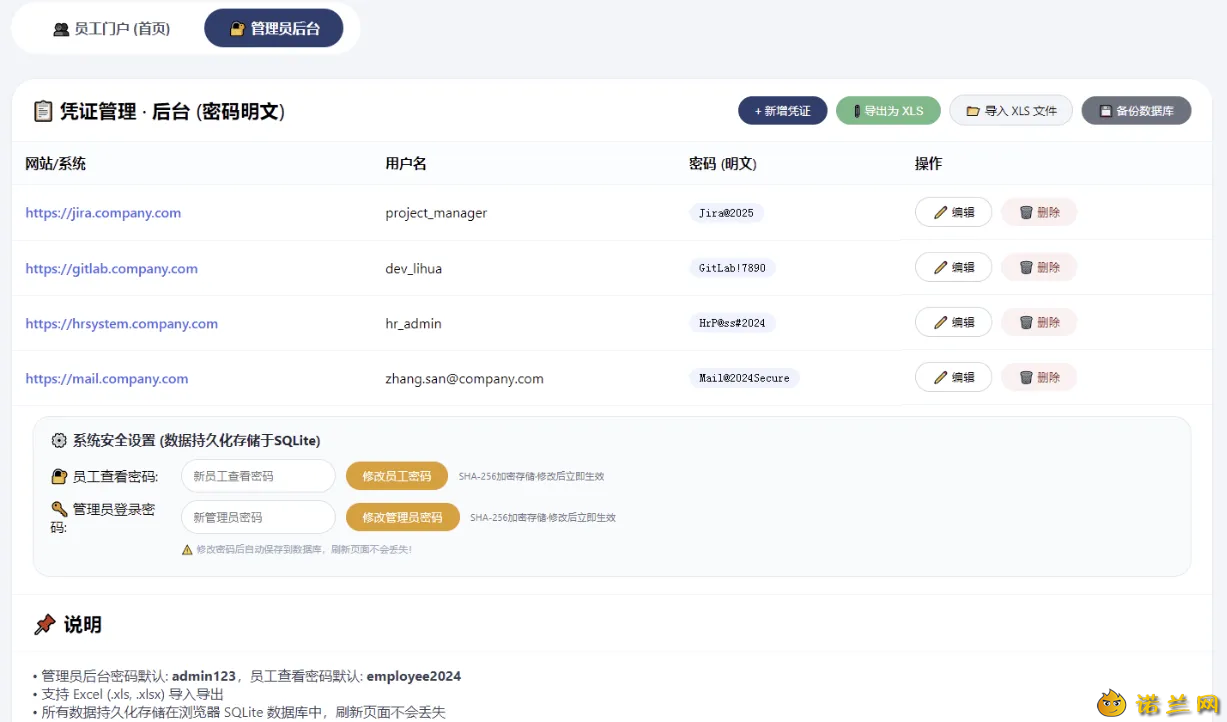The height and width of the screenshot is (722, 1227).
Task: Click 备份数据库 button
Action: point(1136,111)
